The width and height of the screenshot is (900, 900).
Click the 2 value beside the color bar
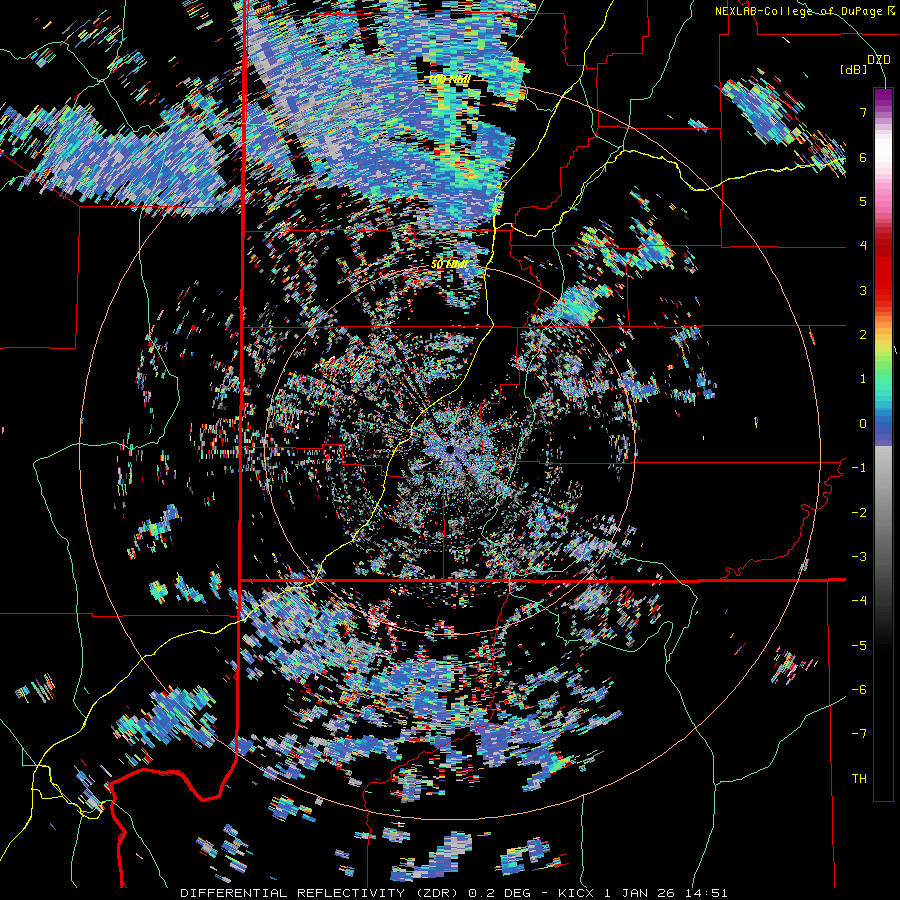(x=863, y=335)
